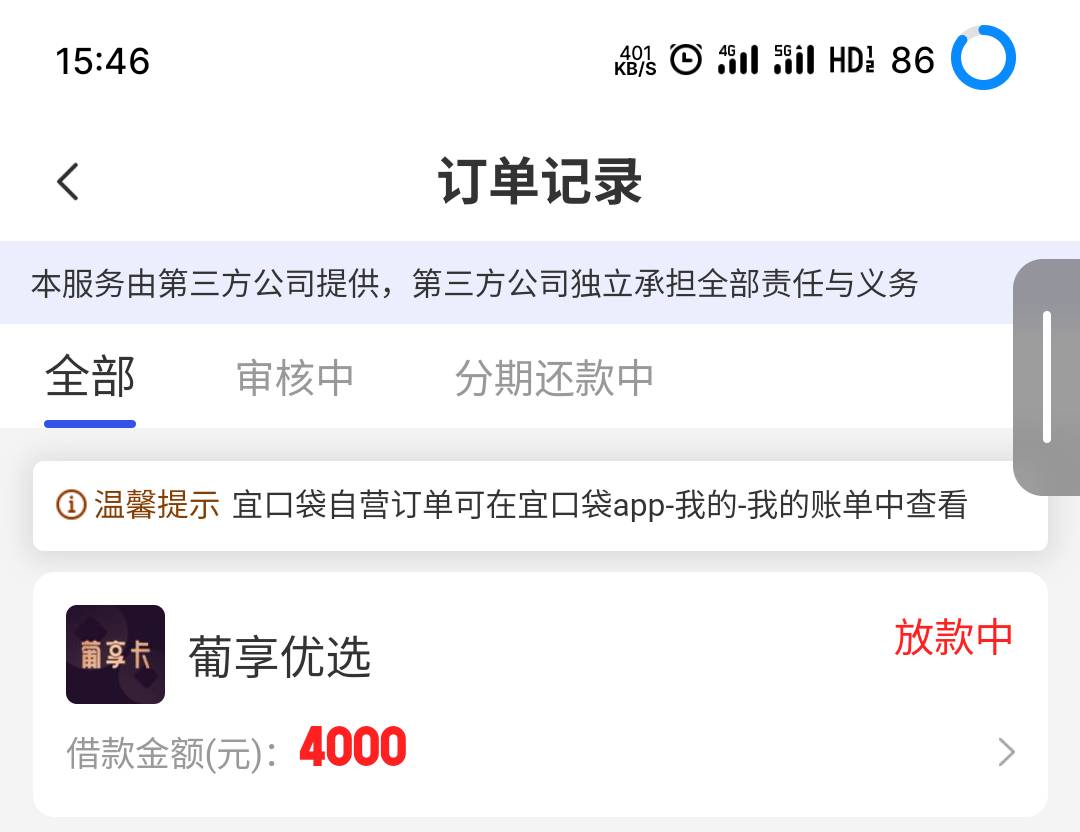This screenshot has height=832, width=1080.
Task: Tap the gray side panel handle
Action: pos(1046,377)
